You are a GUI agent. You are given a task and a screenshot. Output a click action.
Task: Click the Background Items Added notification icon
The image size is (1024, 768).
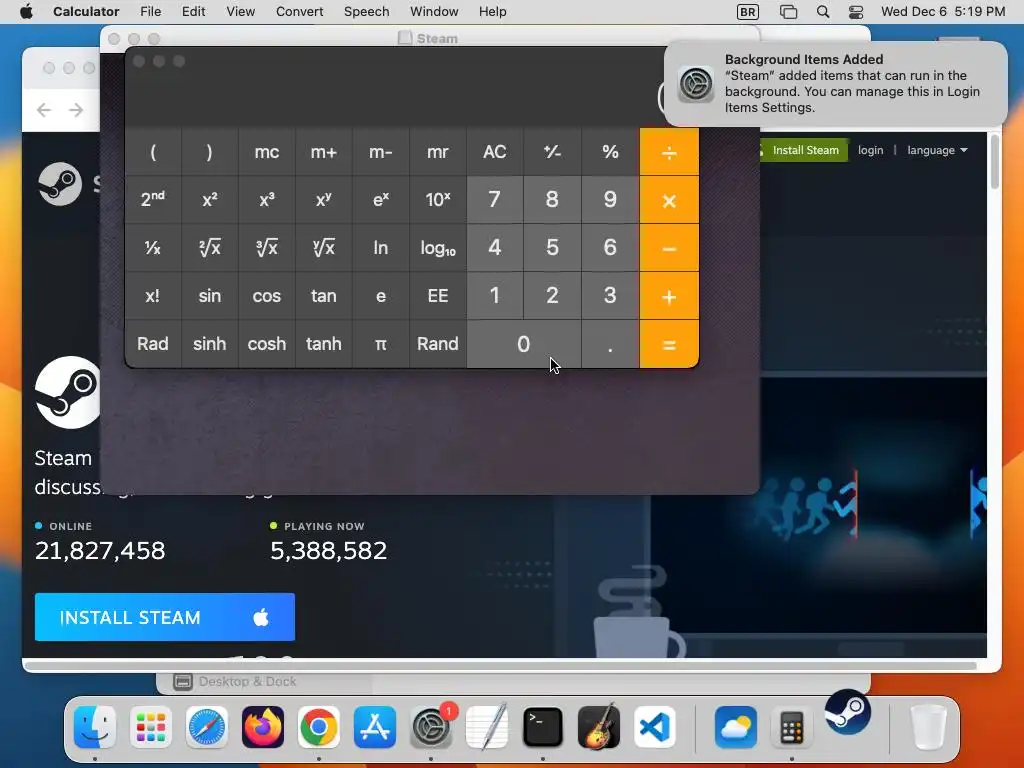696,84
